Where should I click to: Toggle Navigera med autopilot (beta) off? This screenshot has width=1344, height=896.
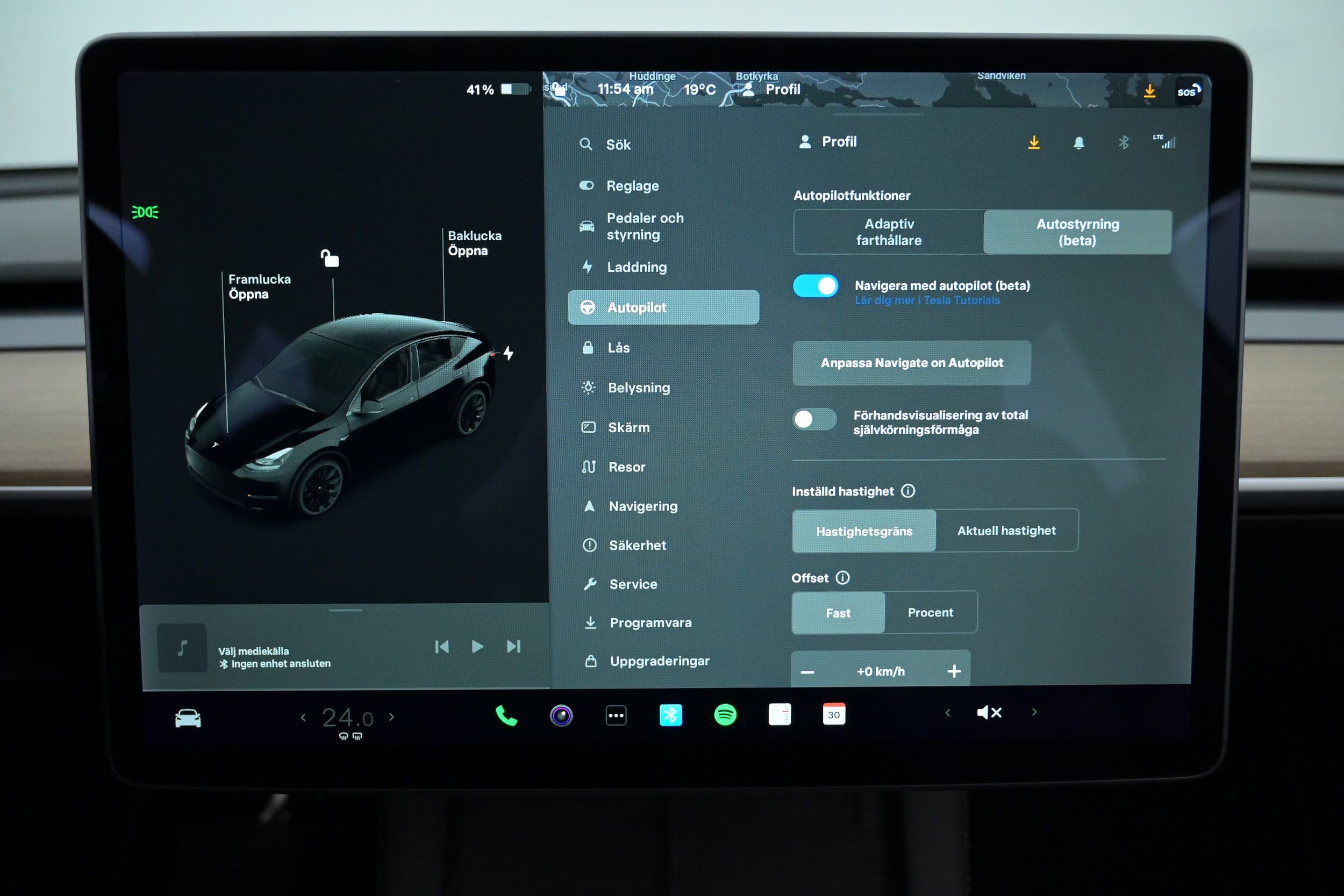coord(816,286)
